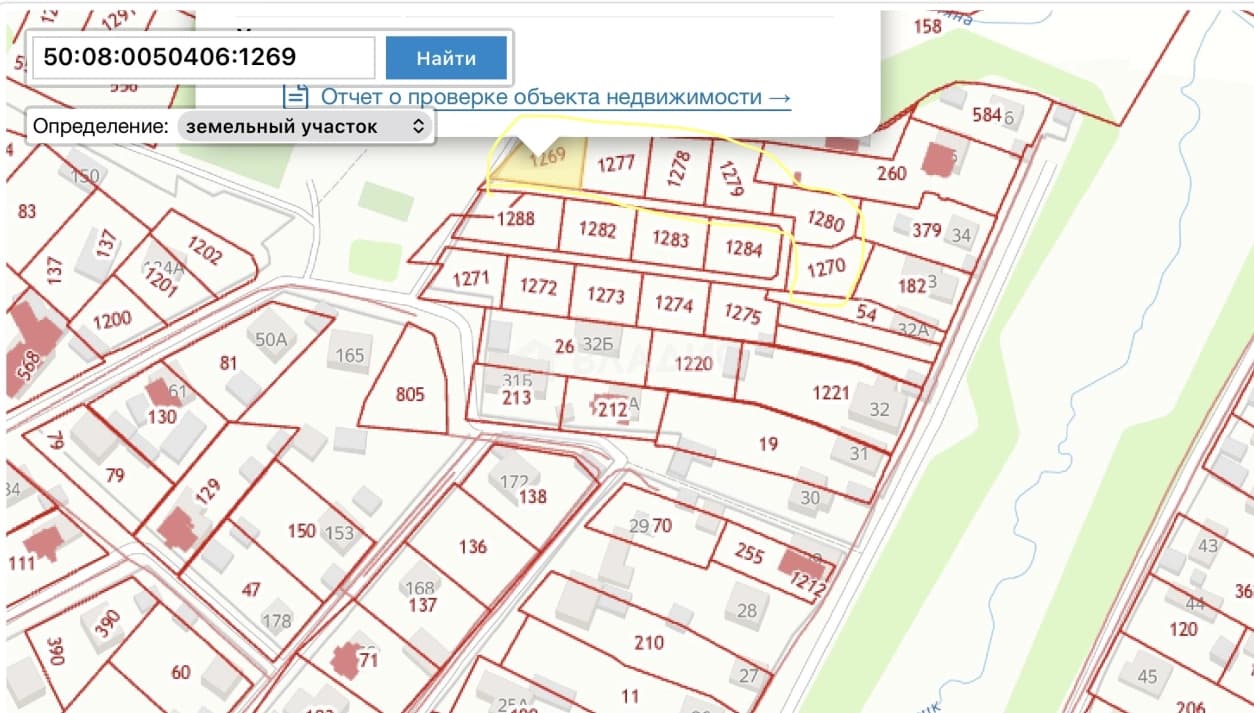Select parcel 1284 on the map
This screenshot has width=1254, height=713.
tap(743, 248)
